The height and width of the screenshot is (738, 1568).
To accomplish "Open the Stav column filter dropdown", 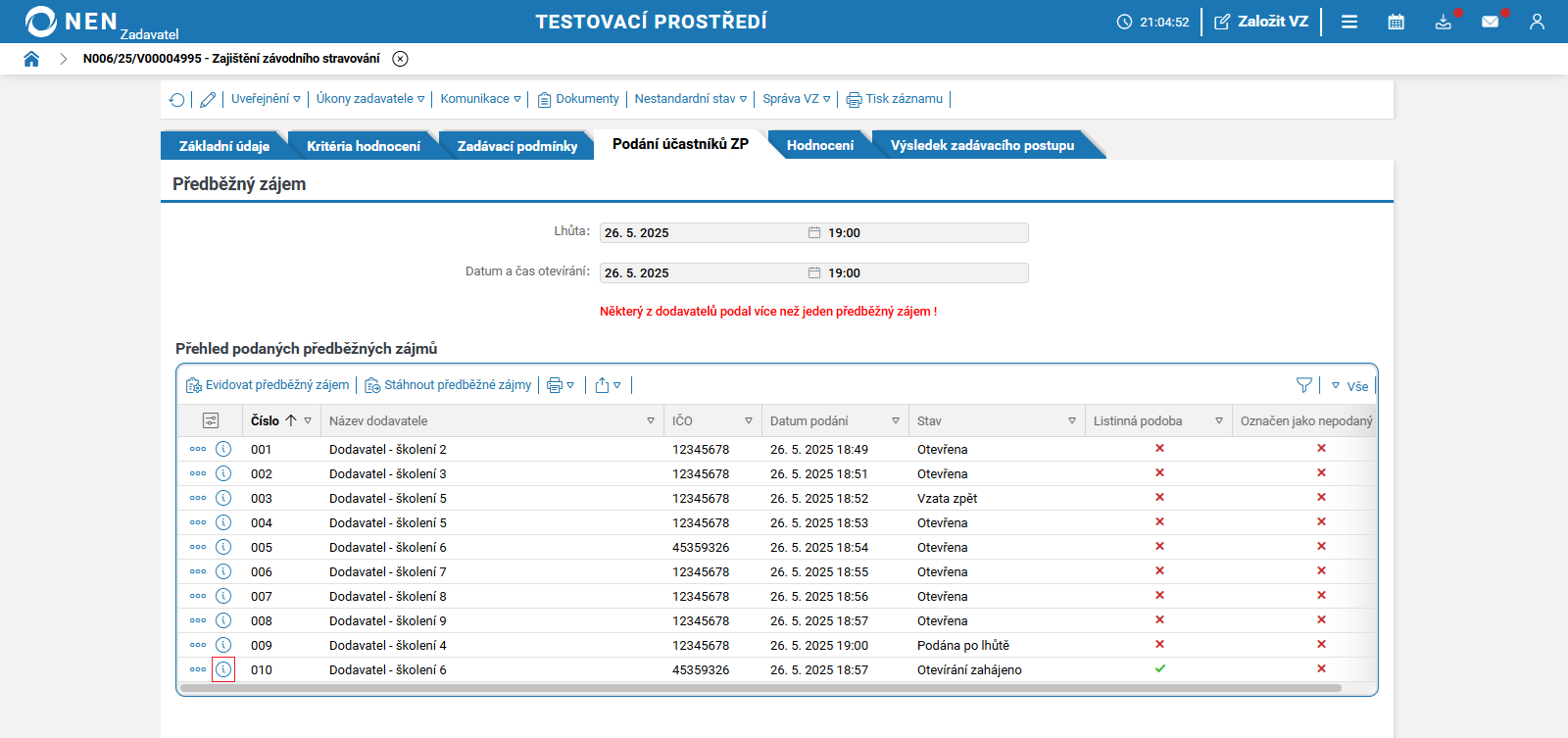I will pyautogui.click(x=1071, y=420).
